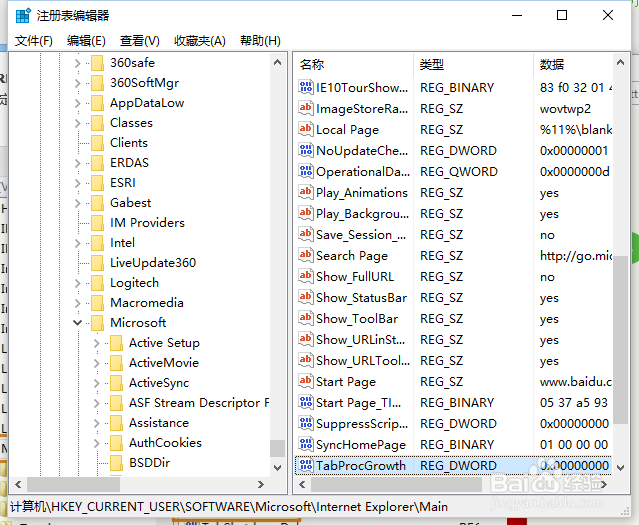This screenshot has height=525, width=639.
Task: Expand the Gabest key
Action: 77,203
